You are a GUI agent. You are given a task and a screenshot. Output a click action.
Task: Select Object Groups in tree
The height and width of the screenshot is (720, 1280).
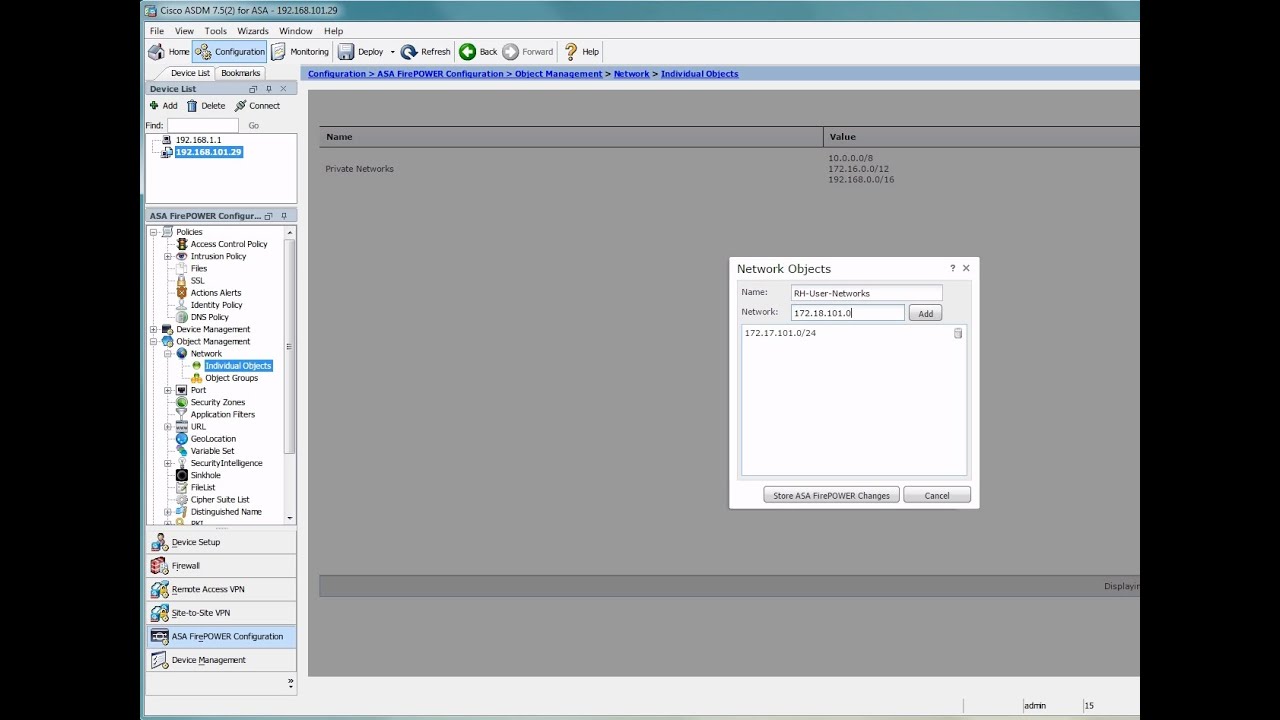(x=231, y=378)
